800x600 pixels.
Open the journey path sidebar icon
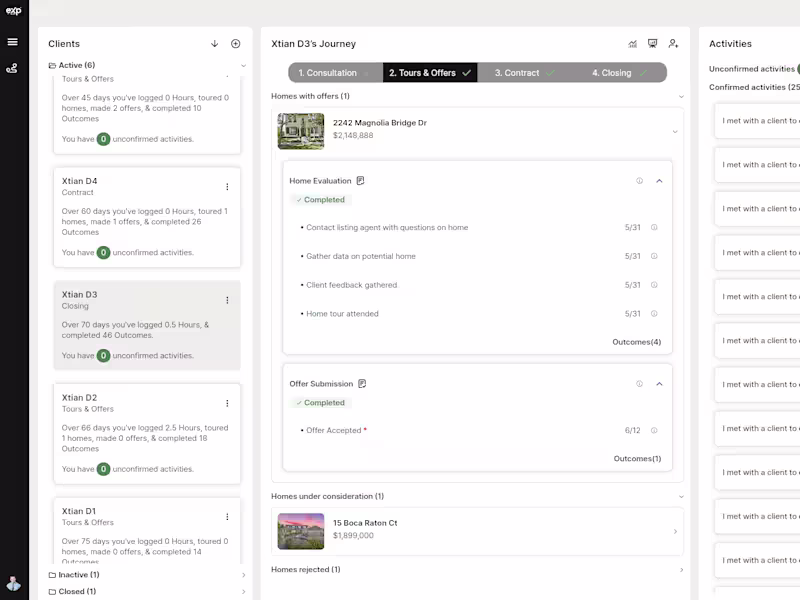pyautogui.click(x=12, y=68)
